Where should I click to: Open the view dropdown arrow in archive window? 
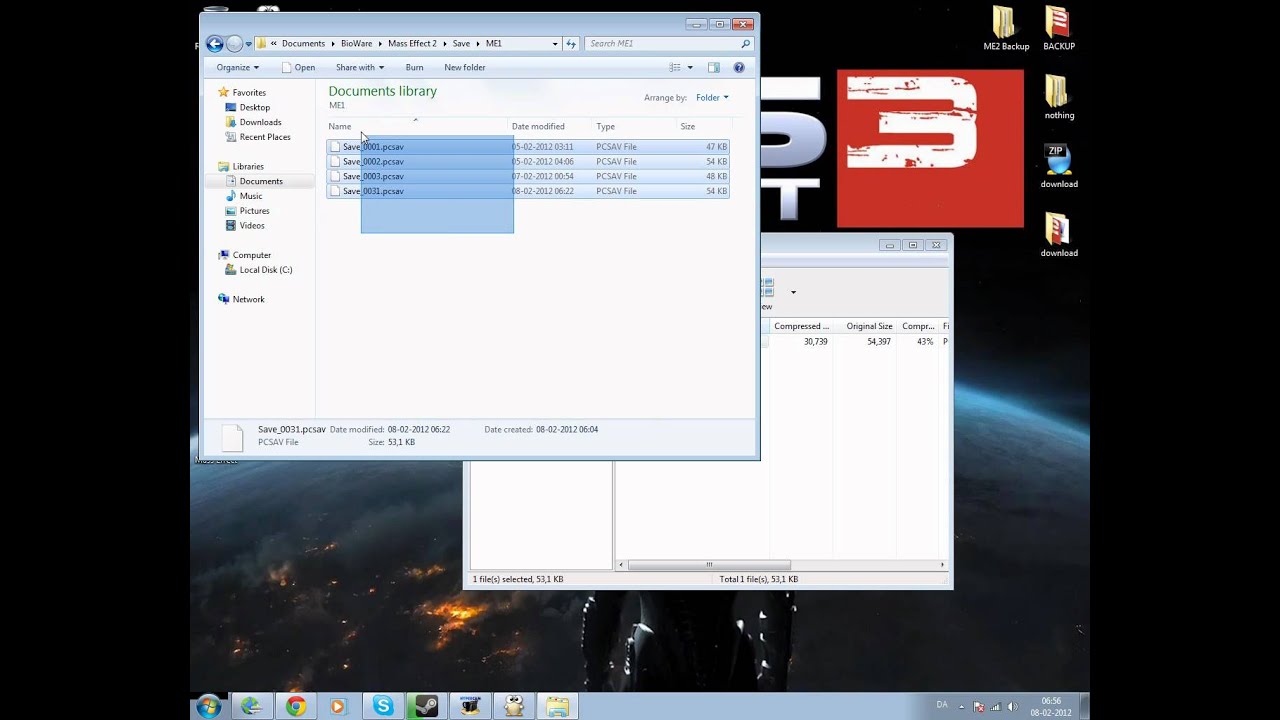tap(793, 293)
